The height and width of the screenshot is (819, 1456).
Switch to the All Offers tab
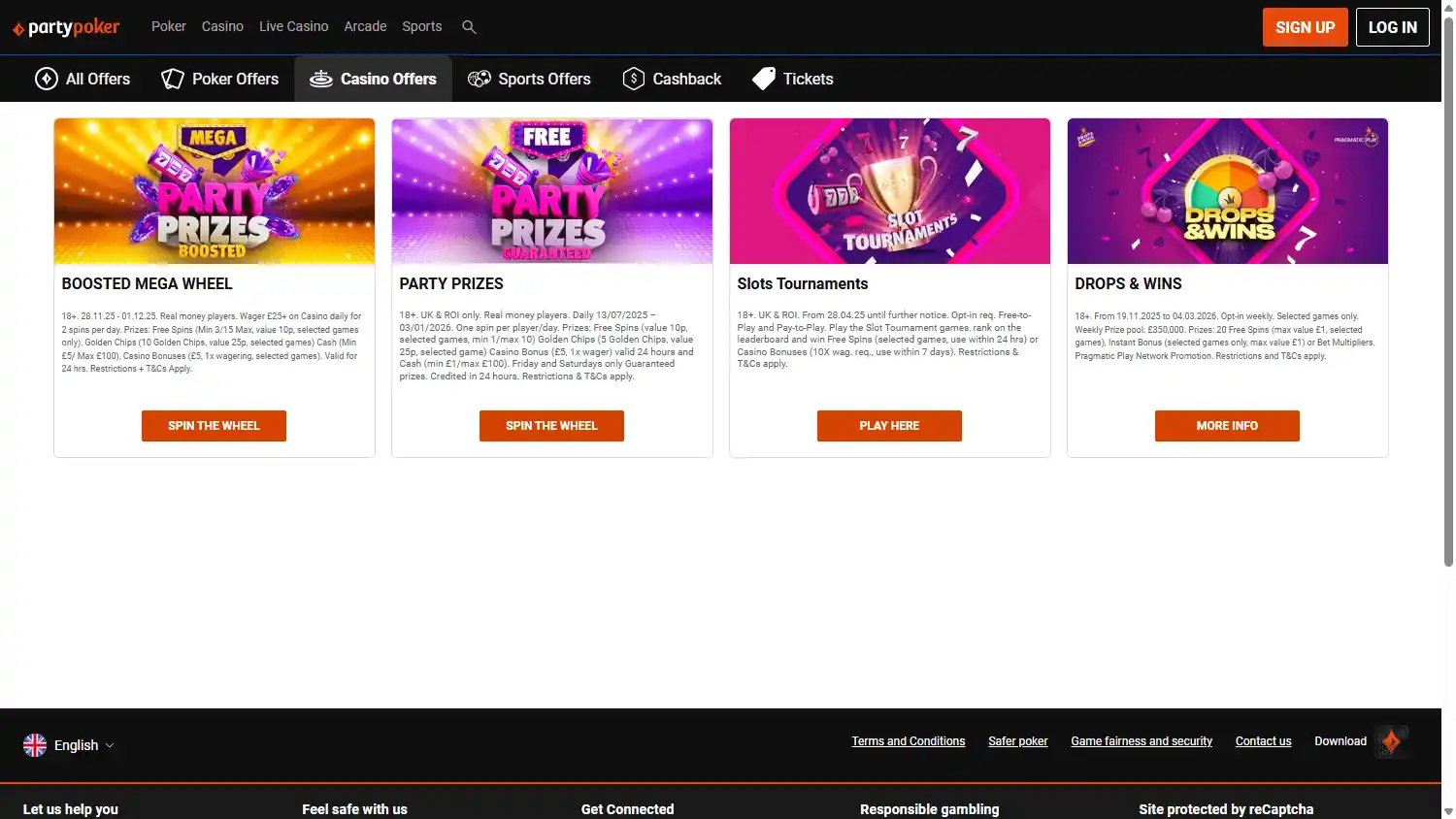tap(83, 79)
